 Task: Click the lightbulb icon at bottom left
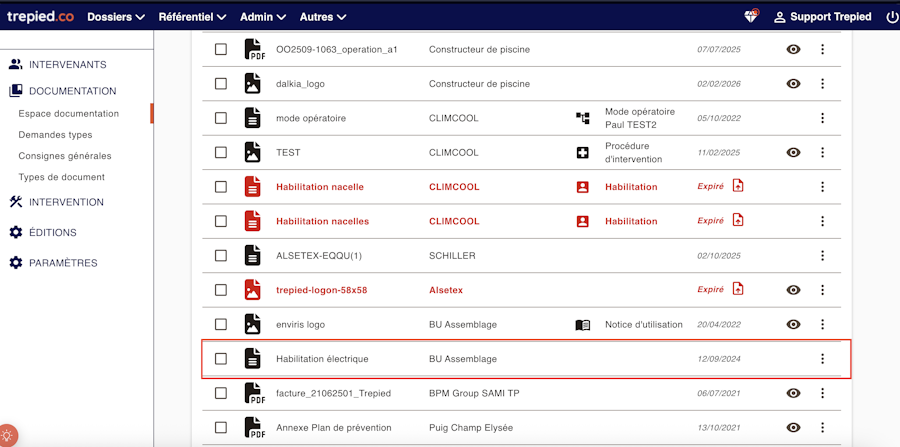coord(8,436)
